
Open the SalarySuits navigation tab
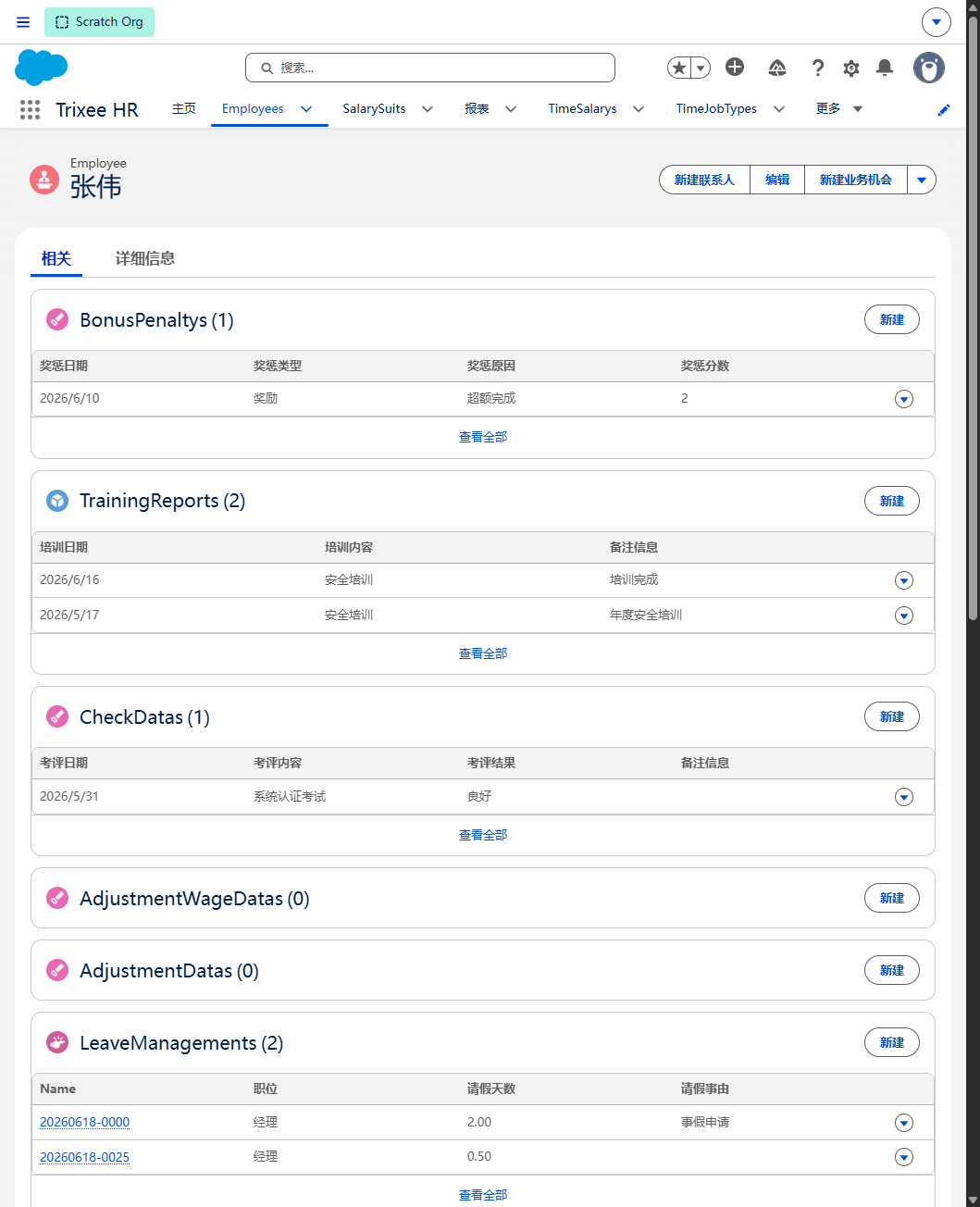[x=374, y=108]
